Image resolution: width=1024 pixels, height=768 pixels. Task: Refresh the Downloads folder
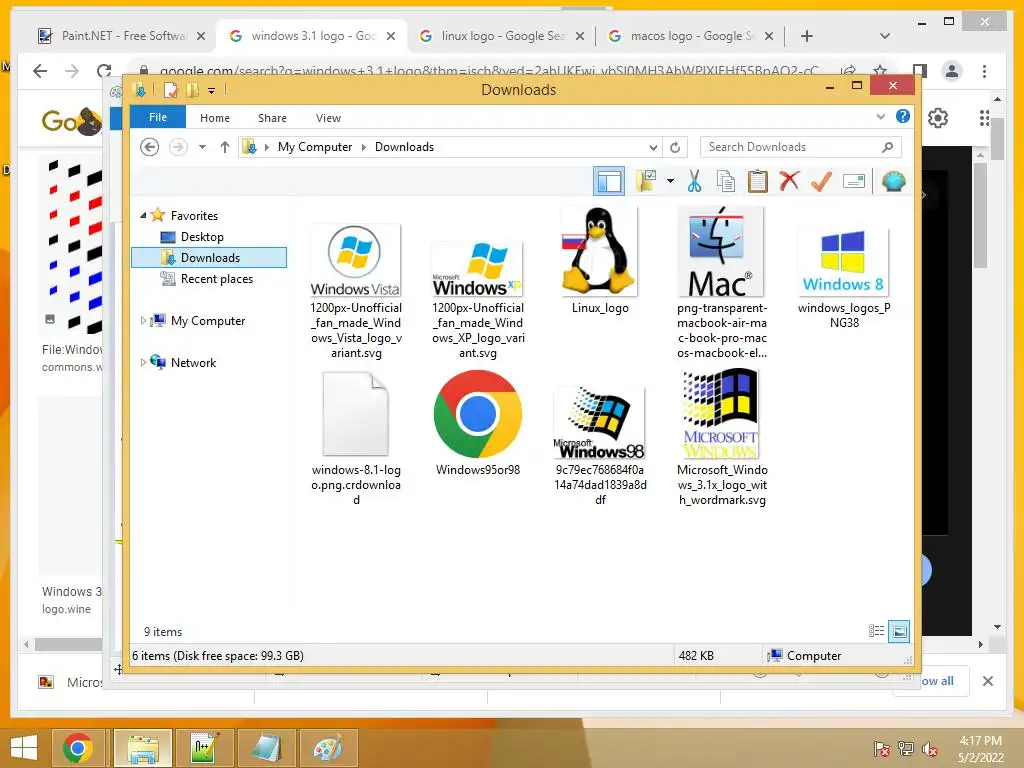[675, 148]
